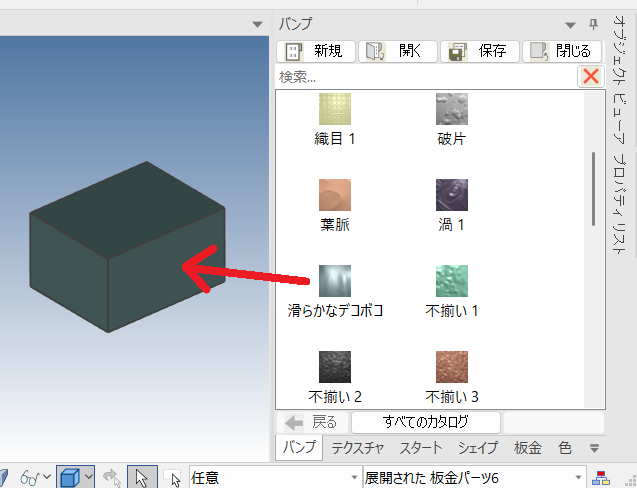Switch to the シェイプ catalog tab
This screenshot has width=637, height=488.
coord(478,448)
